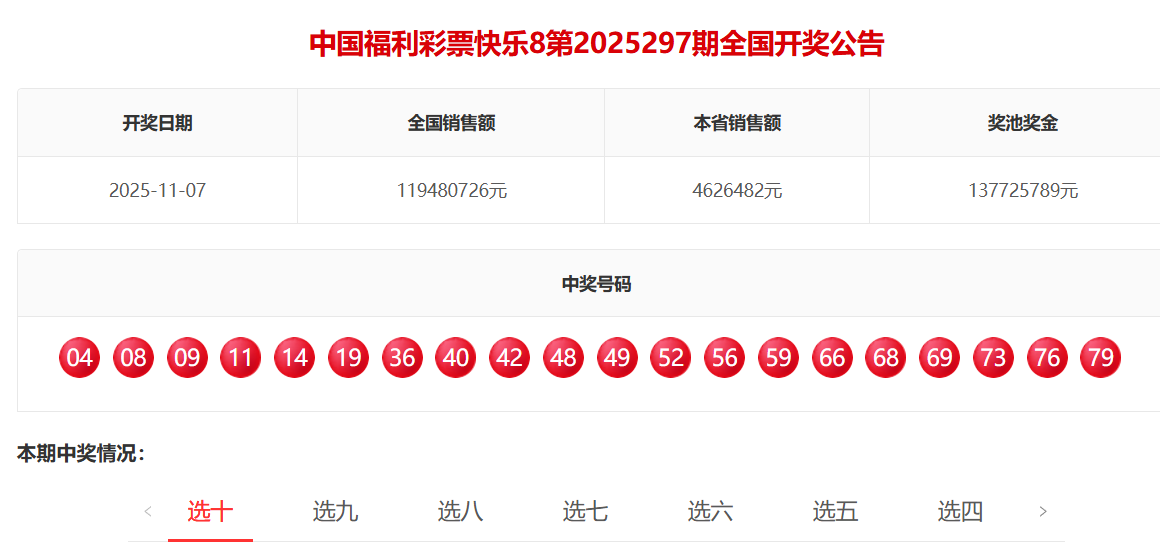The width and height of the screenshot is (1160, 544).
Task: Select the winning number ball 36
Action: pyautogui.click(x=402, y=358)
